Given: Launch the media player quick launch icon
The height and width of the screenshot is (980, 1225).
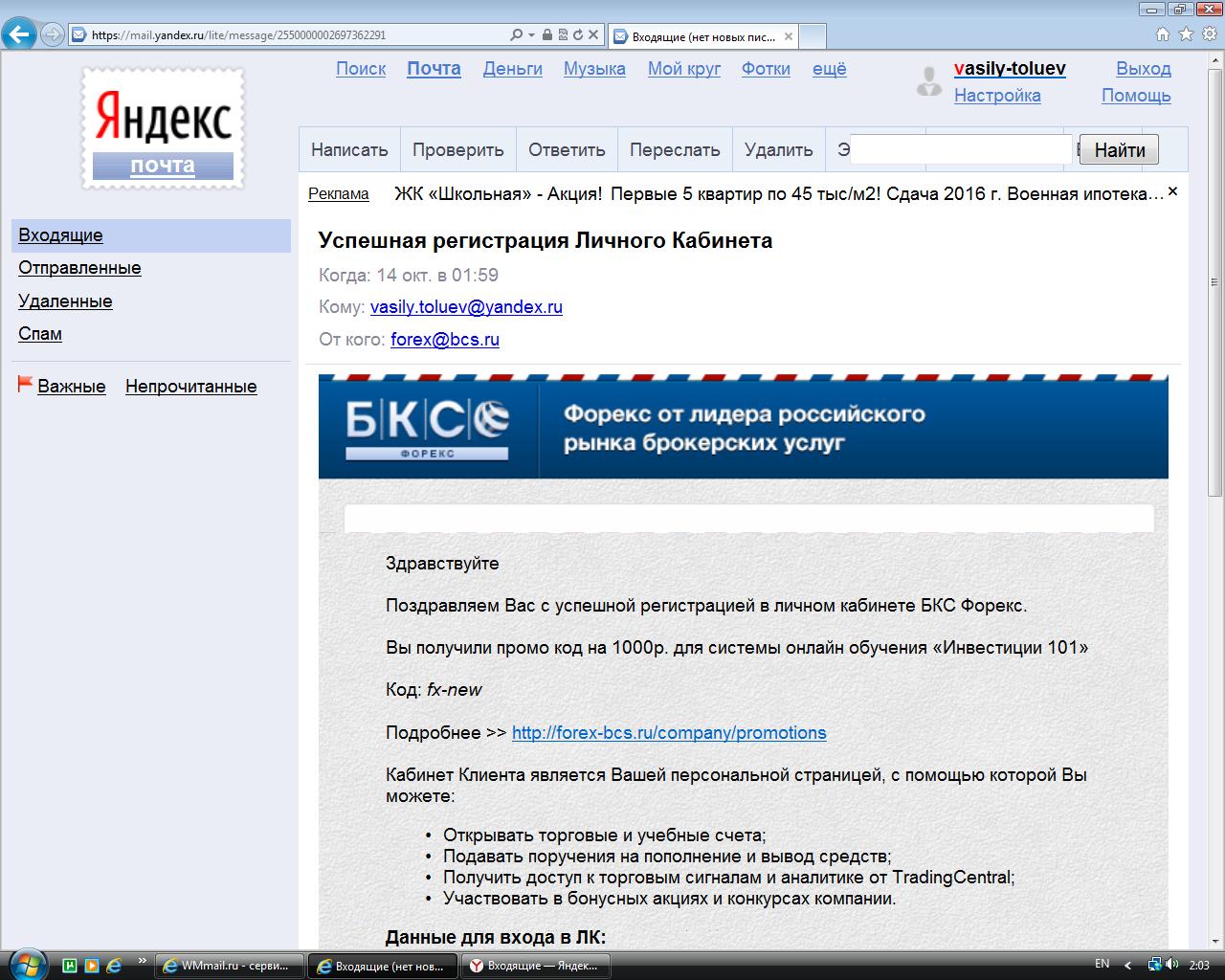Looking at the screenshot, I should (x=92, y=965).
